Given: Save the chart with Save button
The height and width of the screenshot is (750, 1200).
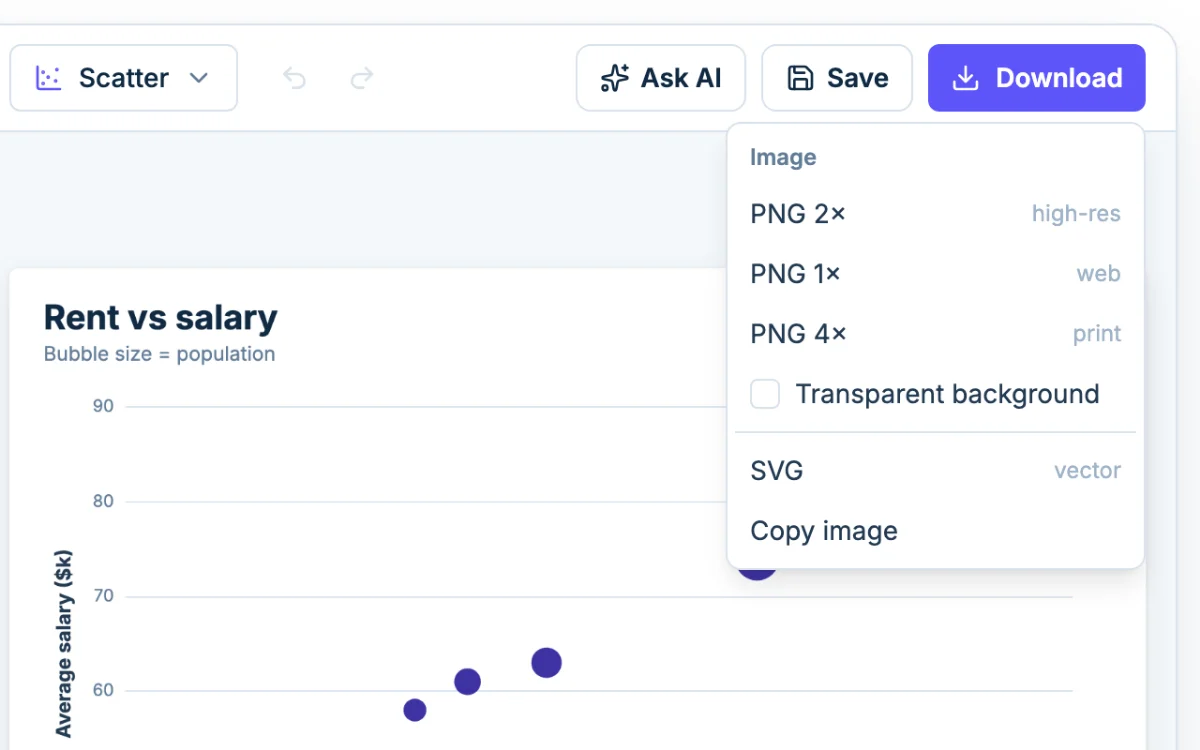Looking at the screenshot, I should (837, 78).
